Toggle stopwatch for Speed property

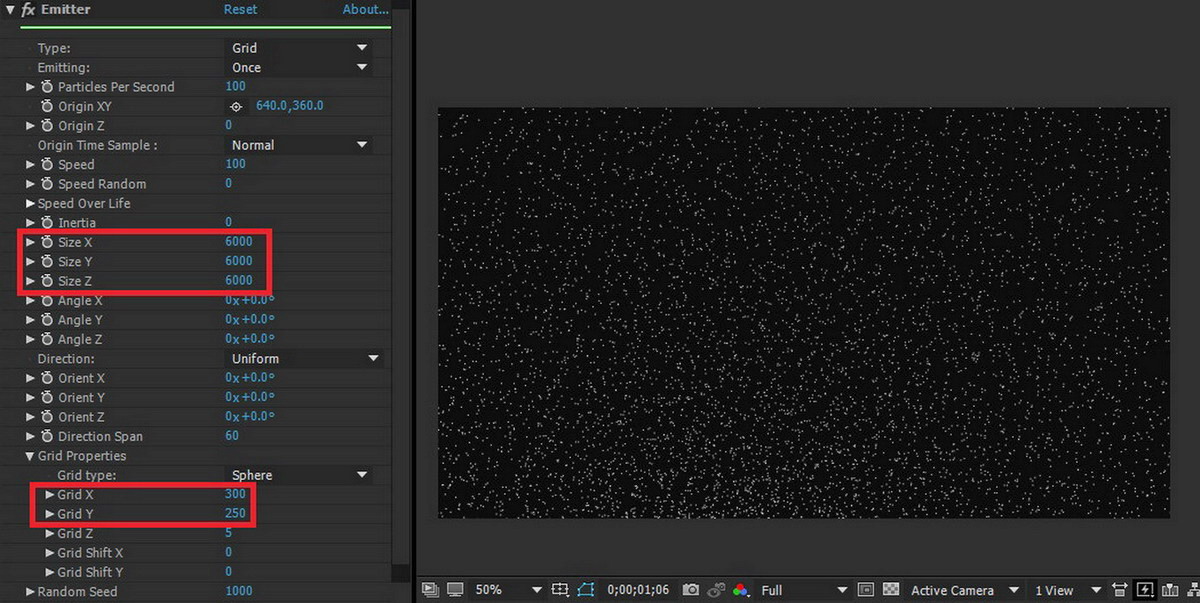47,165
